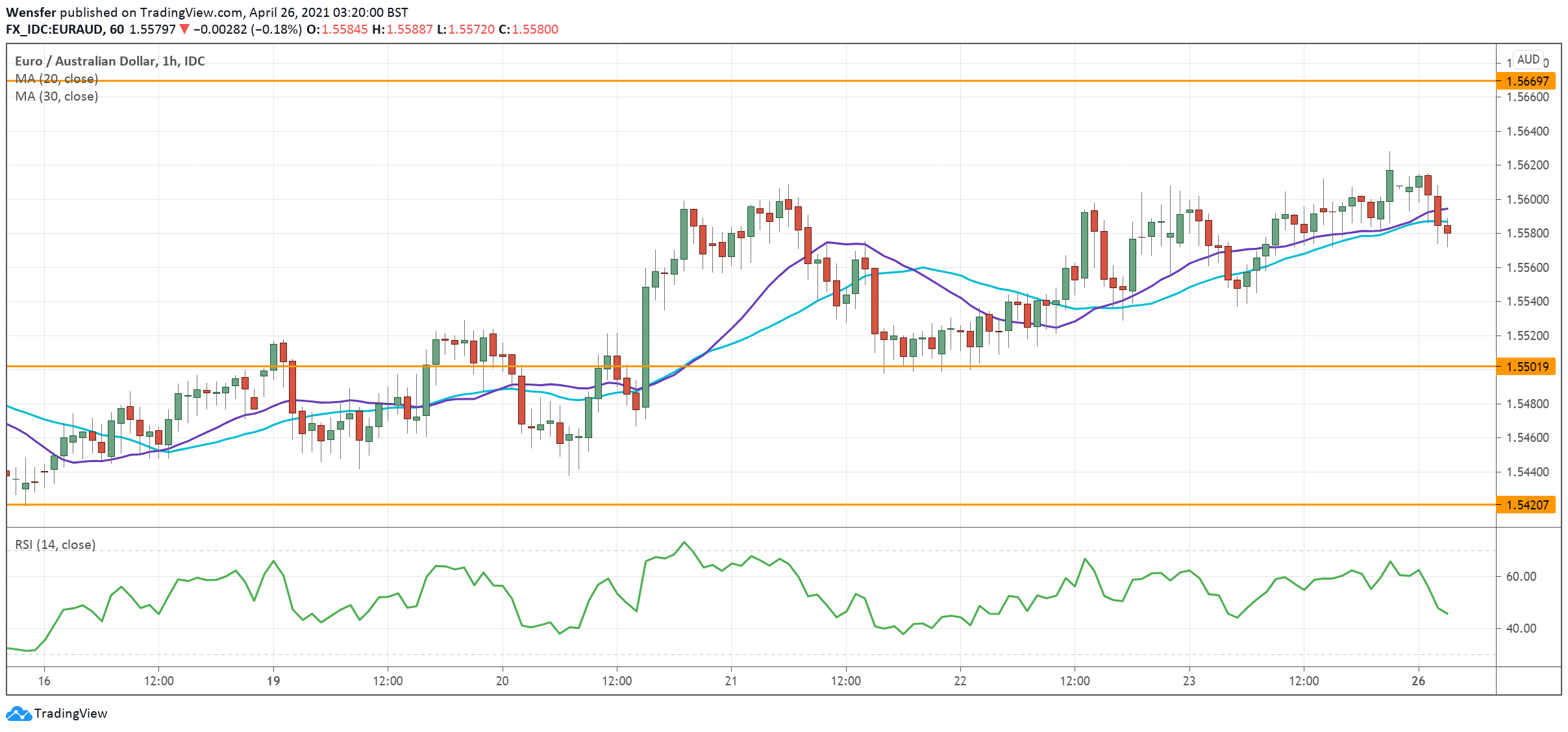This screenshot has height=732, width=1568.
Task: Toggle the AUD price scale unit badge
Action: pos(1528,60)
